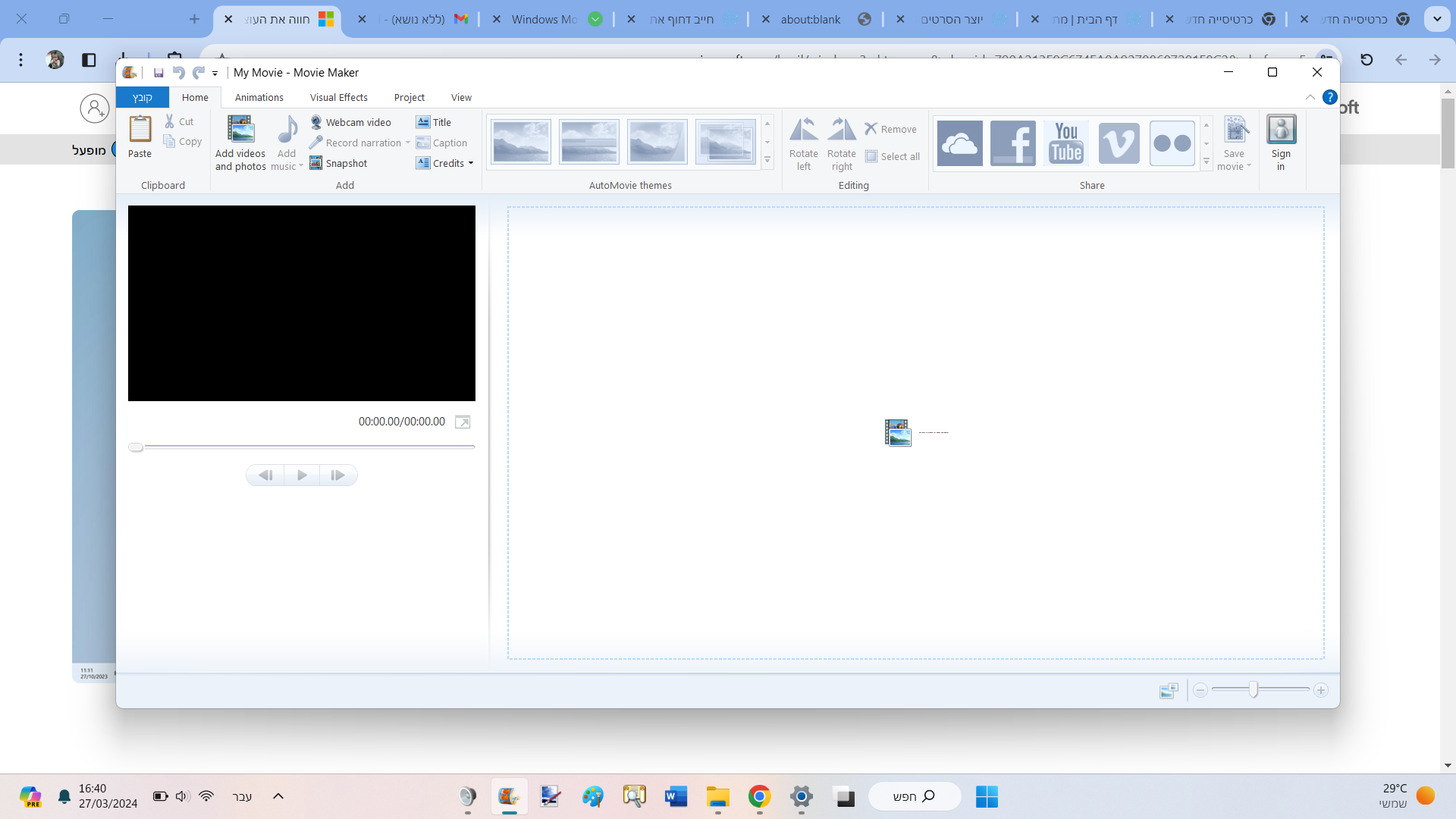Click the Save quick access icon
The image size is (1456, 819).
[158, 73]
